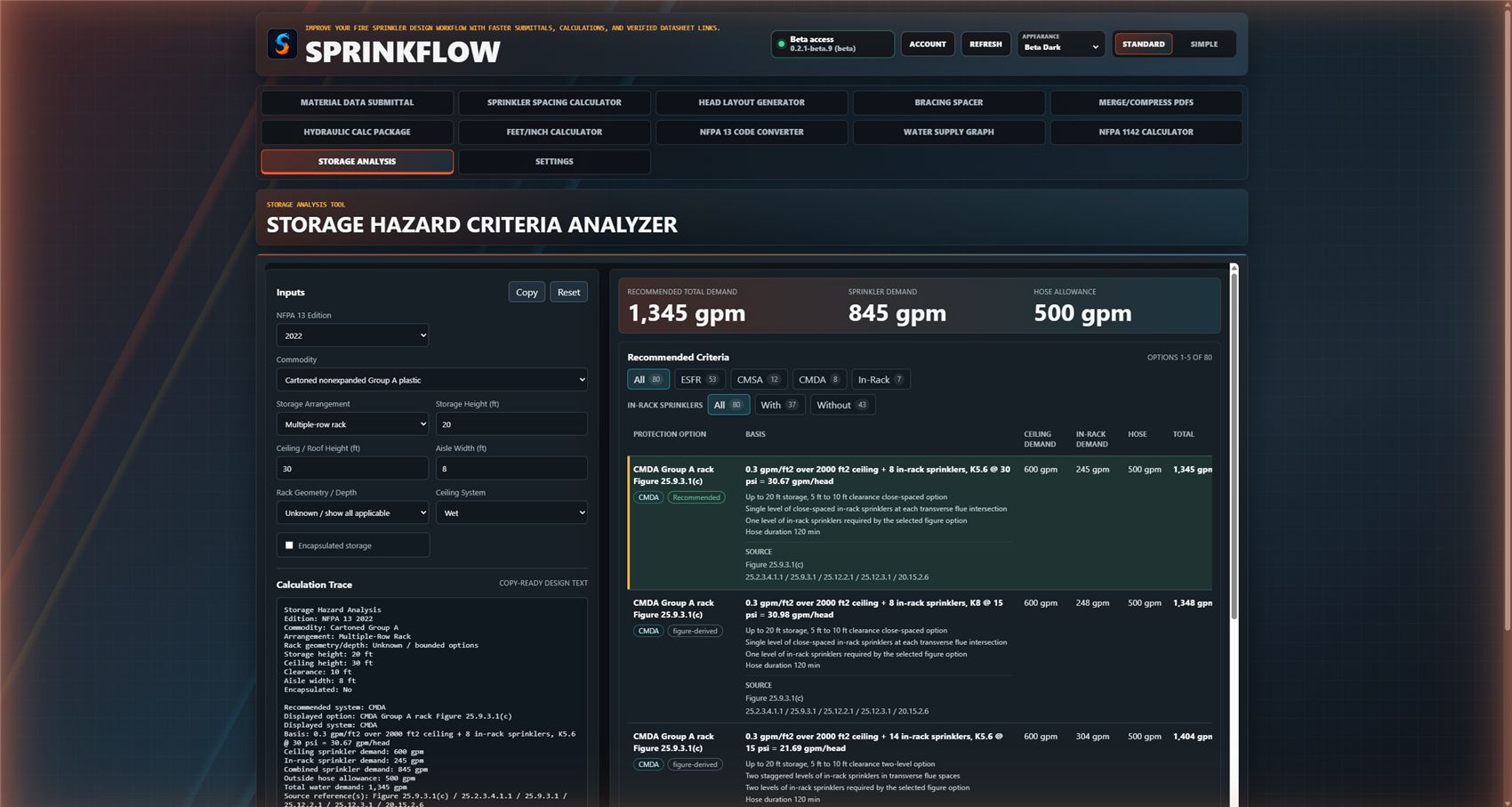Open the Commodity dropdown

[x=431, y=380]
